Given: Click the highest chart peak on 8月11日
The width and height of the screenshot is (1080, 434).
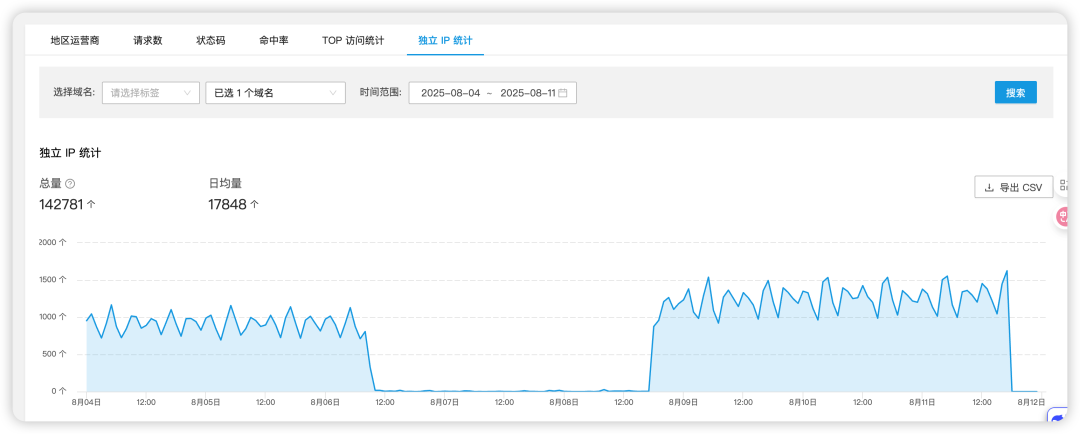Looking at the screenshot, I should (x=1007, y=271).
